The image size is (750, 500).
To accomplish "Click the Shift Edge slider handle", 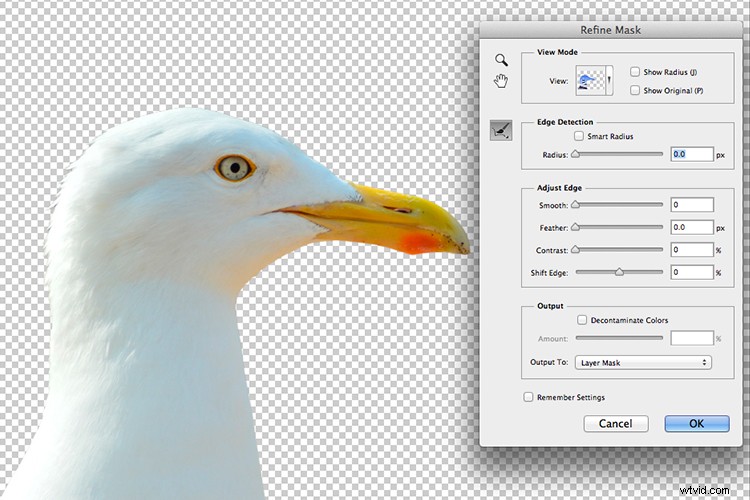I will click(x=619, y=272).
